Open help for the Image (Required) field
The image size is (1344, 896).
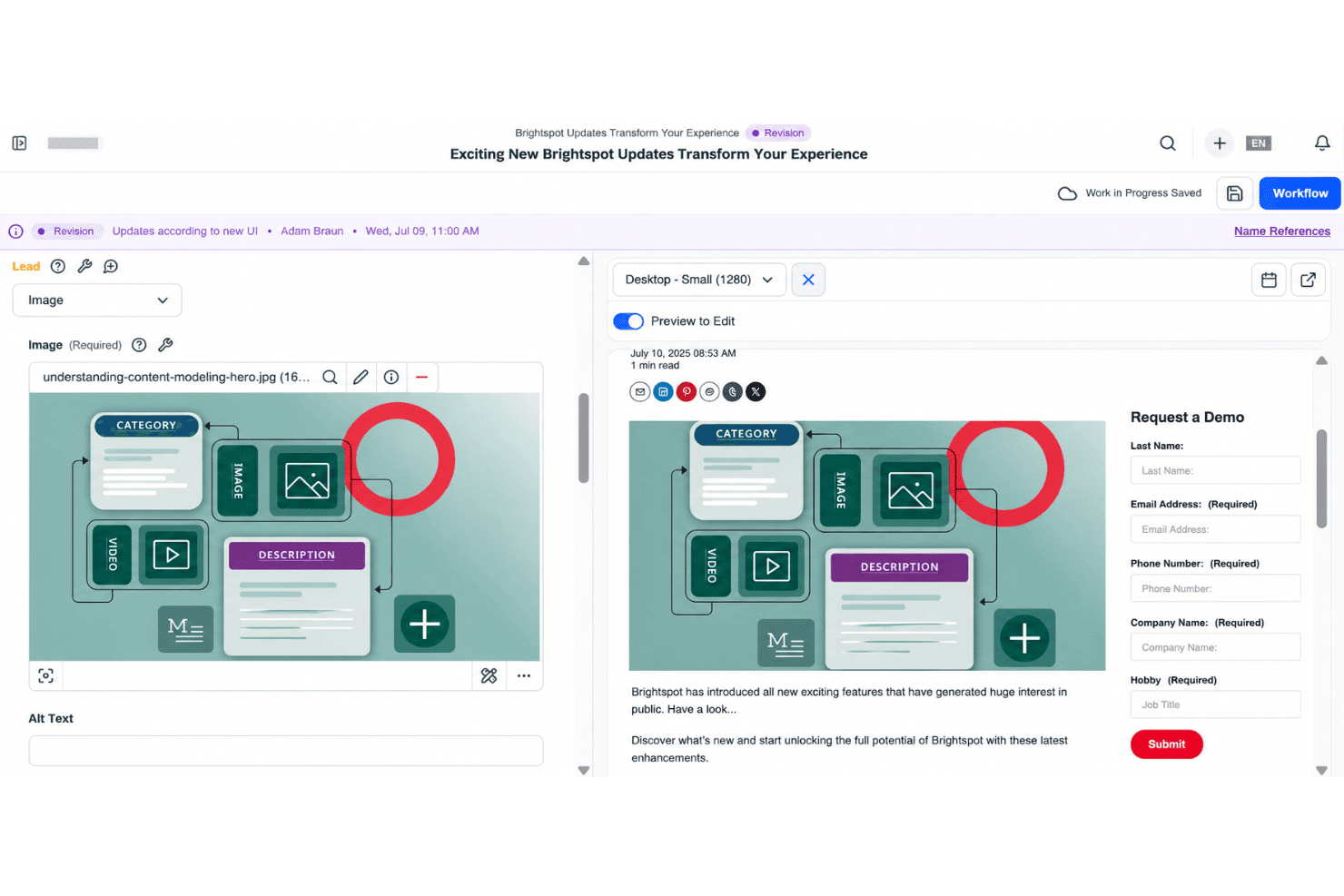tap(139, 345)
